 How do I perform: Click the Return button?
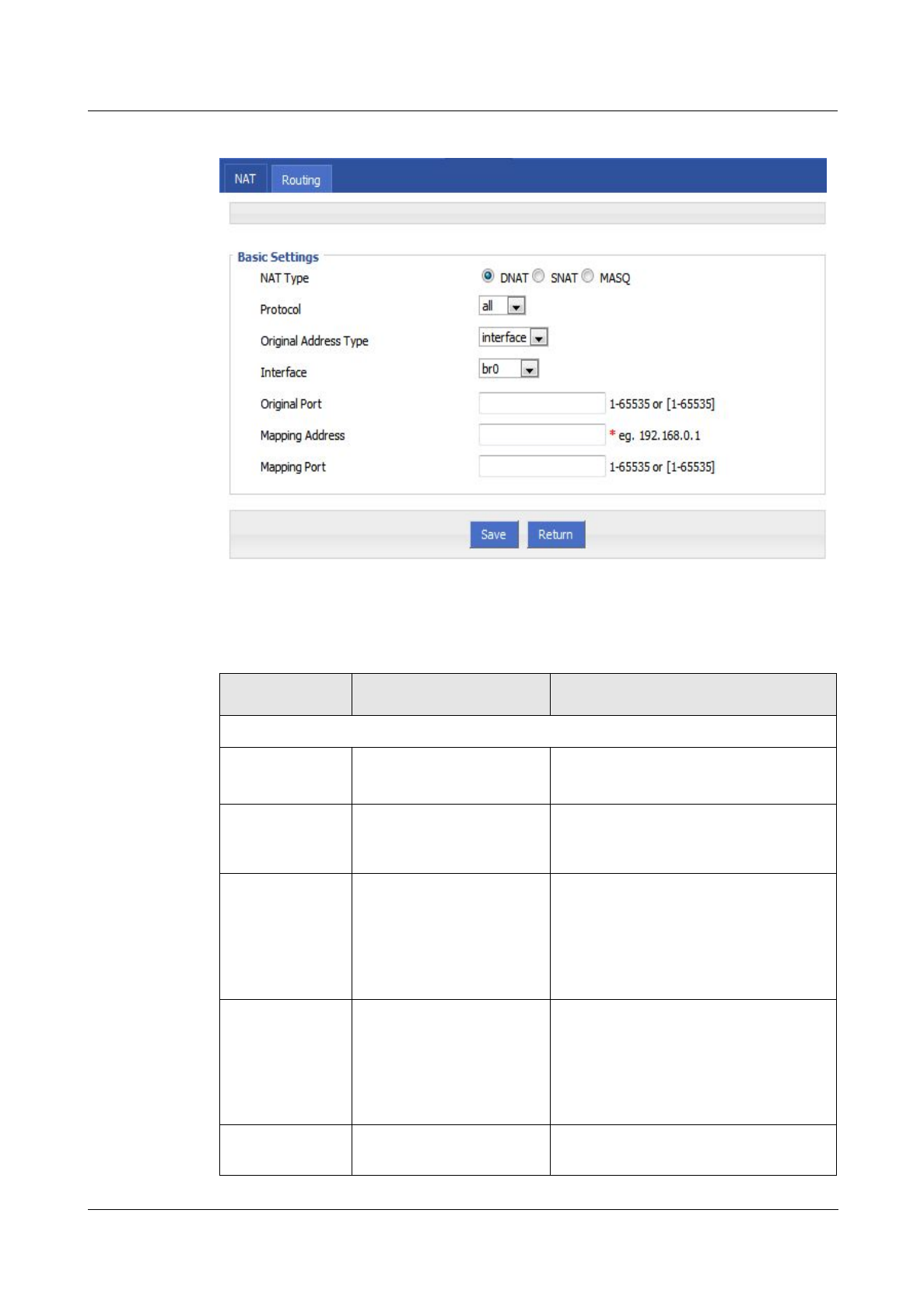coord(555,535)
